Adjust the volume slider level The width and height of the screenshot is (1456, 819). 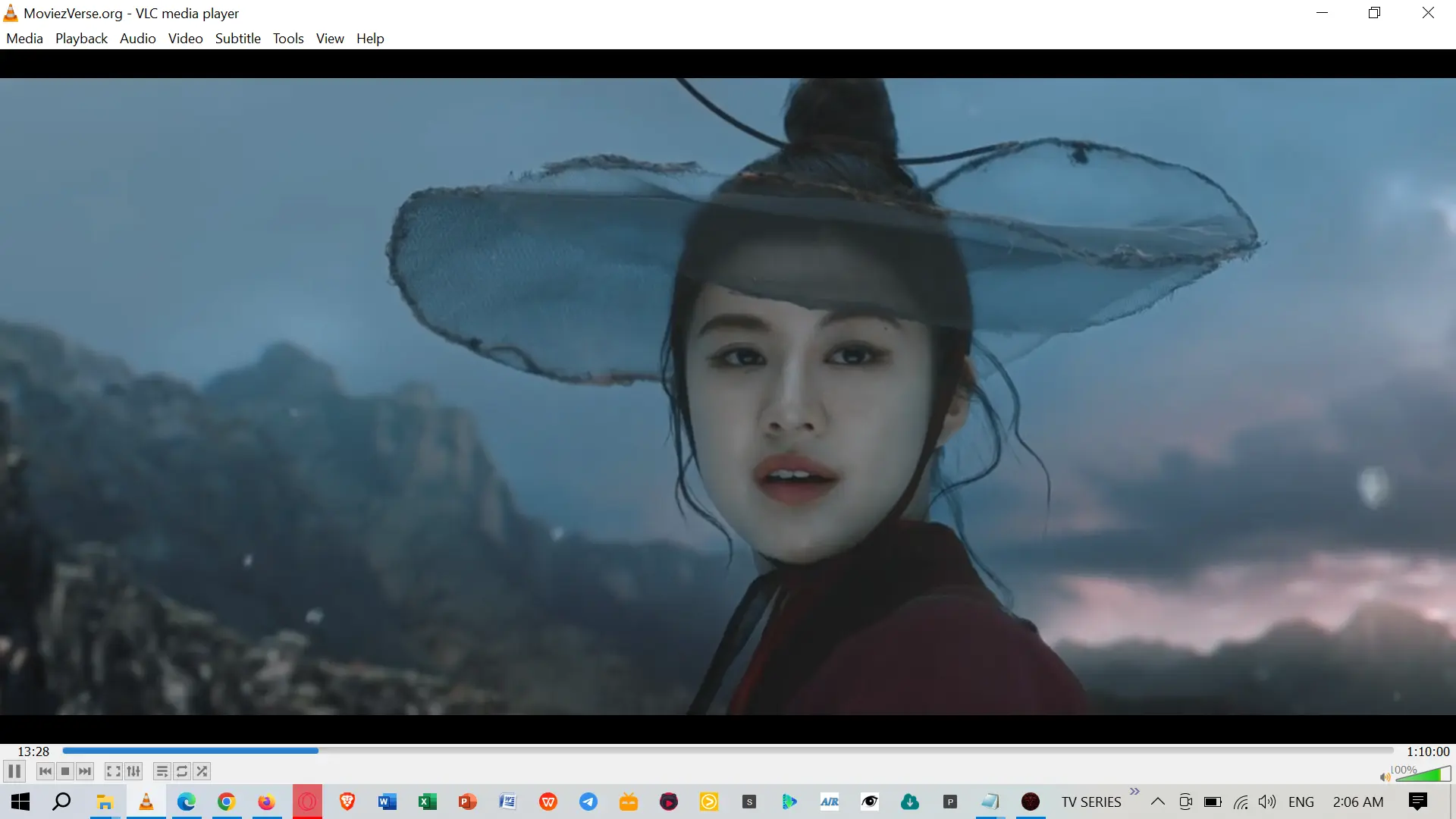point(1423,773)
